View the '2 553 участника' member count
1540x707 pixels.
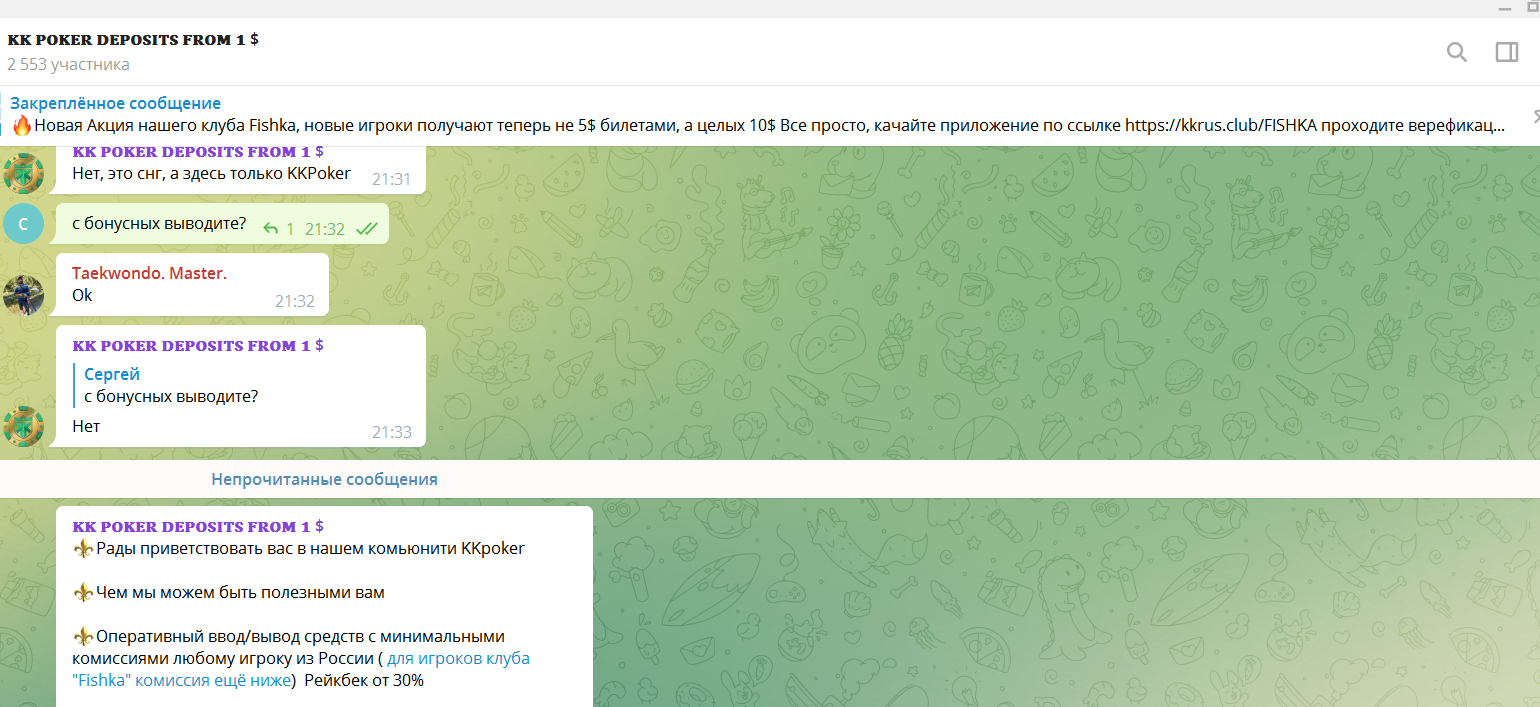(68, 64)
